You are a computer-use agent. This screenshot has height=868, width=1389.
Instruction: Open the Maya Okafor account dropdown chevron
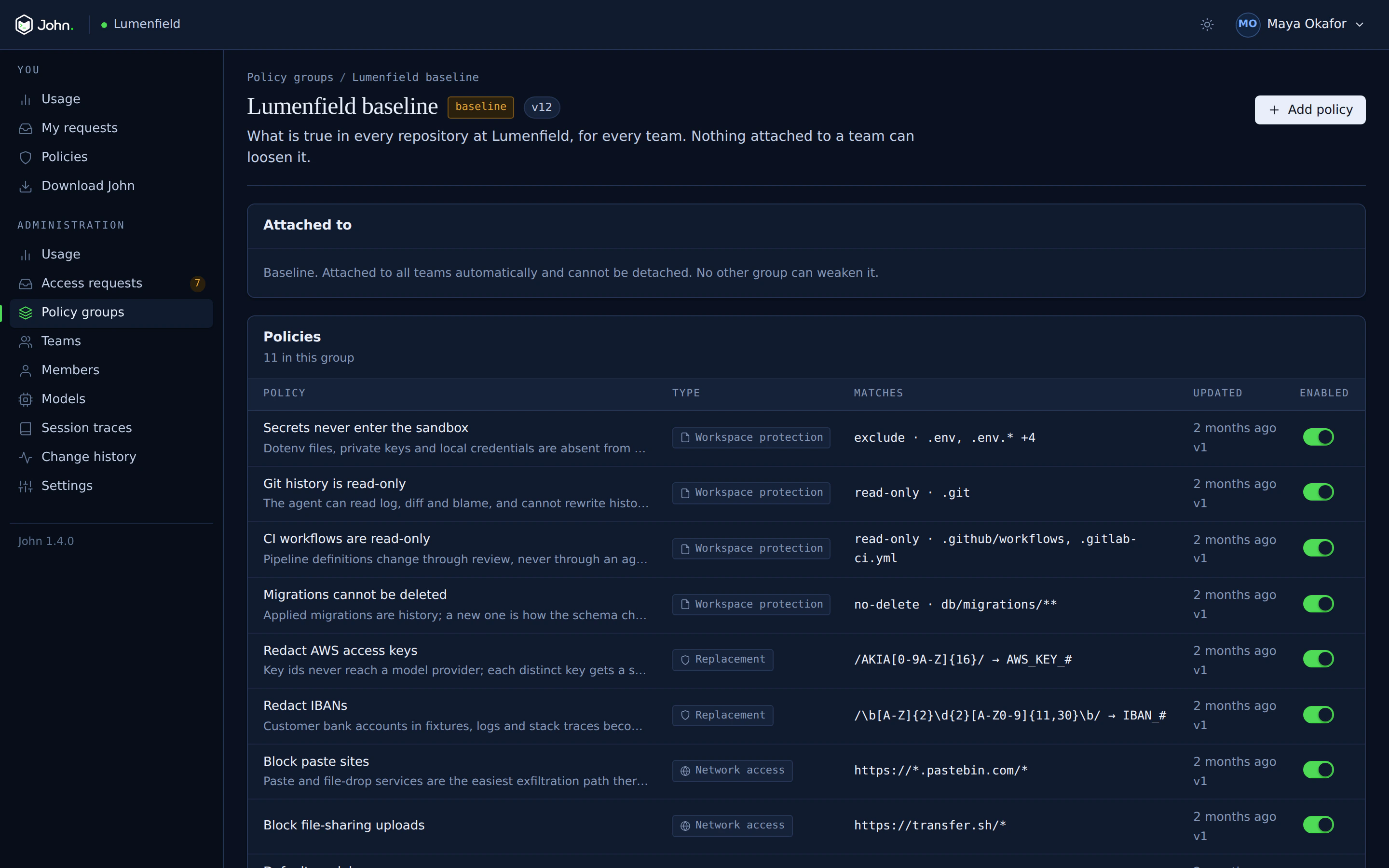[1359, 25]
